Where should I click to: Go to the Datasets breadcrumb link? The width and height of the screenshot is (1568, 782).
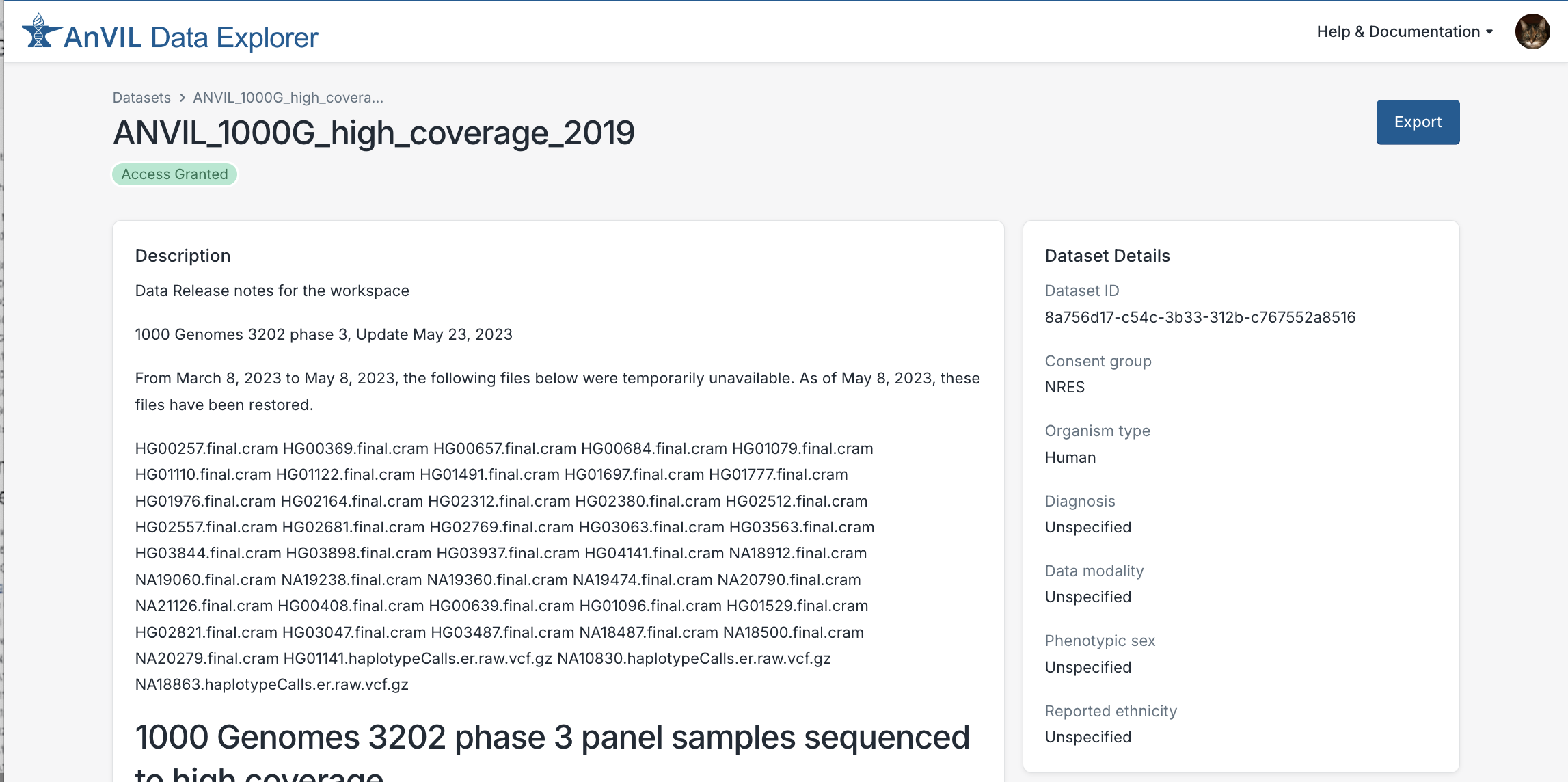[141, 98]
